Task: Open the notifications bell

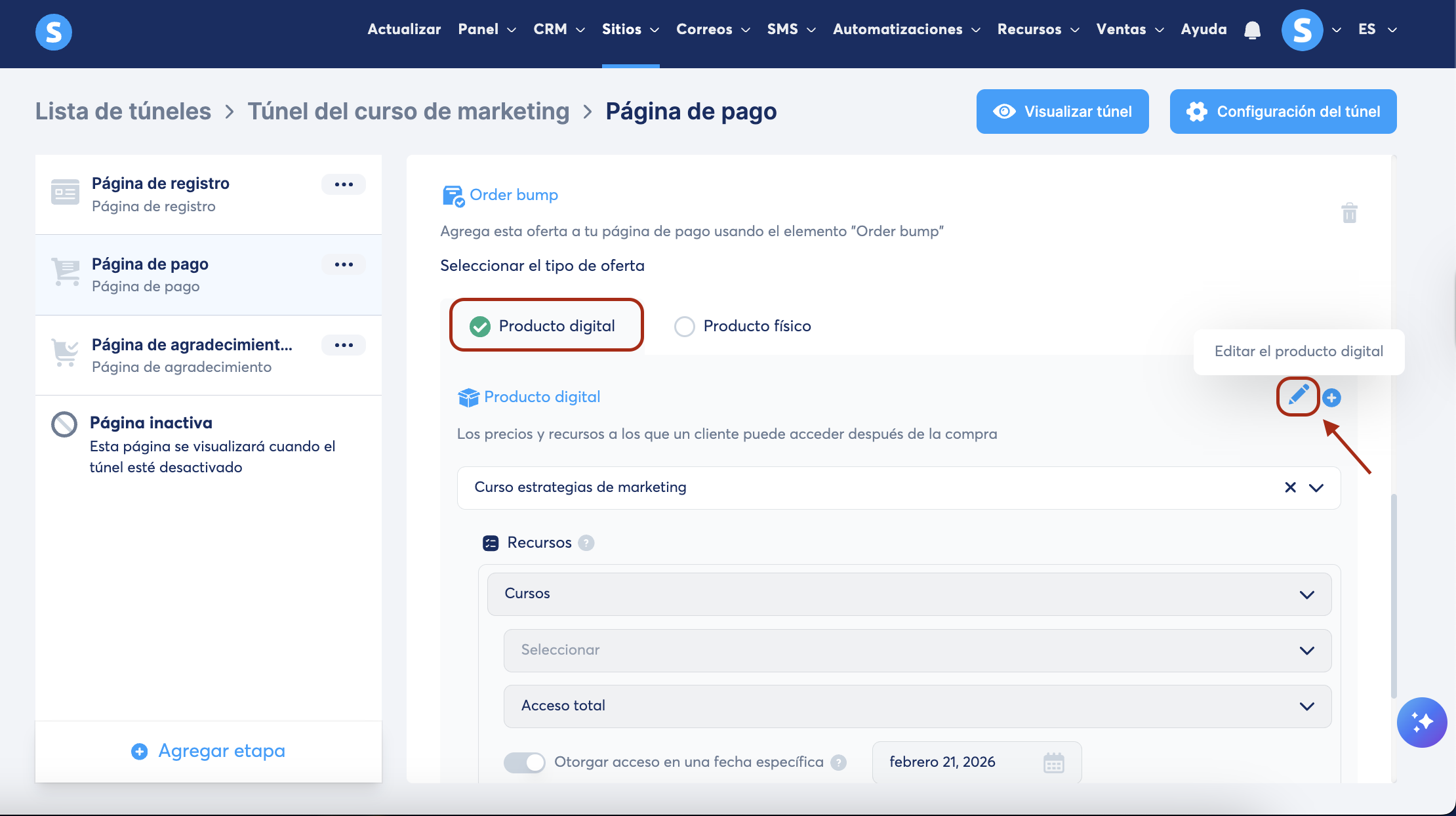Action: pyautogui.click(x=1252, y=30)
